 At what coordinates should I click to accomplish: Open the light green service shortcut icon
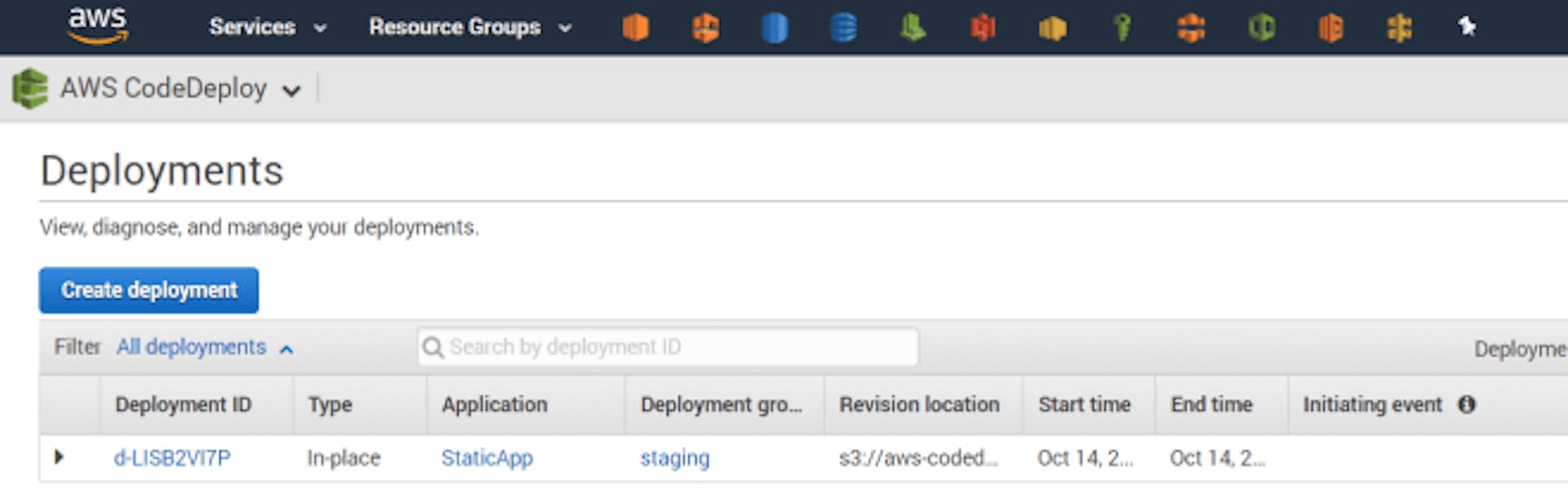[913, 28]
